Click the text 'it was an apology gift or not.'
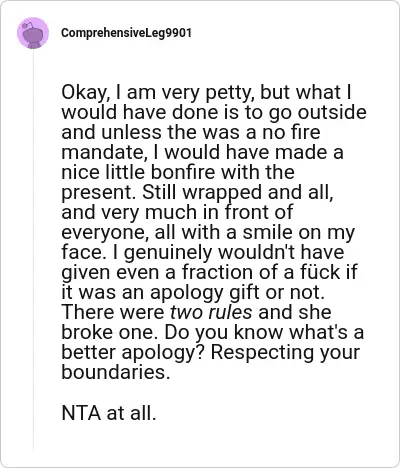Image resolution: width=400 pixels, height=468 pixels. [193, 293]
